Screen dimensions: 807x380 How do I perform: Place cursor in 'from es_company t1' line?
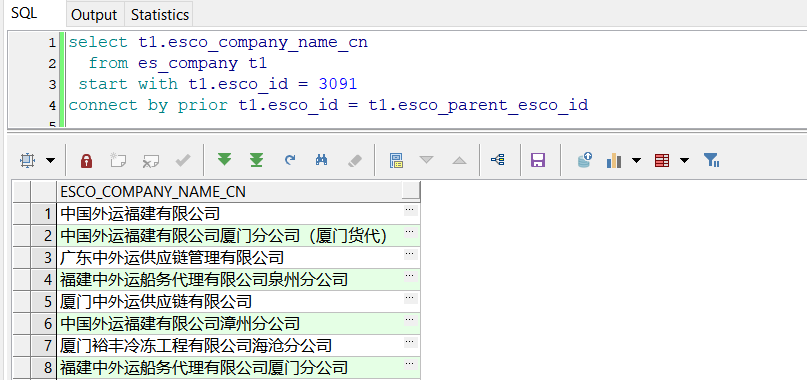click(x=178, y=63)
